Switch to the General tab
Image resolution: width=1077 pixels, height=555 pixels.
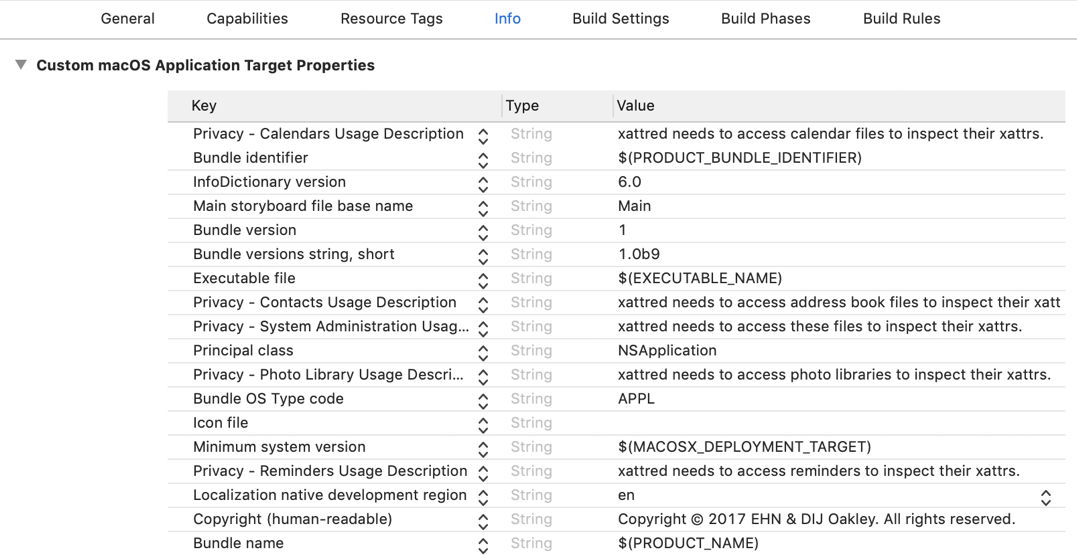click(127, 18)
